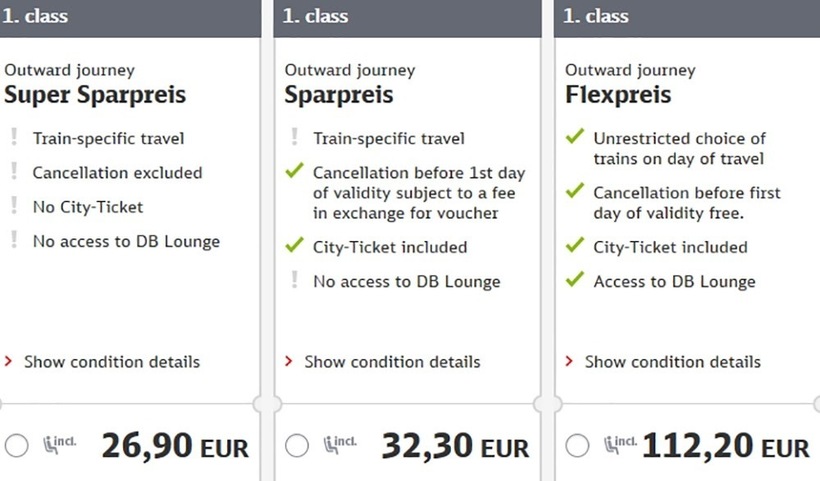Image resolution: width=820 pixels, height=481 pixels.
Task: Expand condition details for Flexpreis
Action: point(672,362)
